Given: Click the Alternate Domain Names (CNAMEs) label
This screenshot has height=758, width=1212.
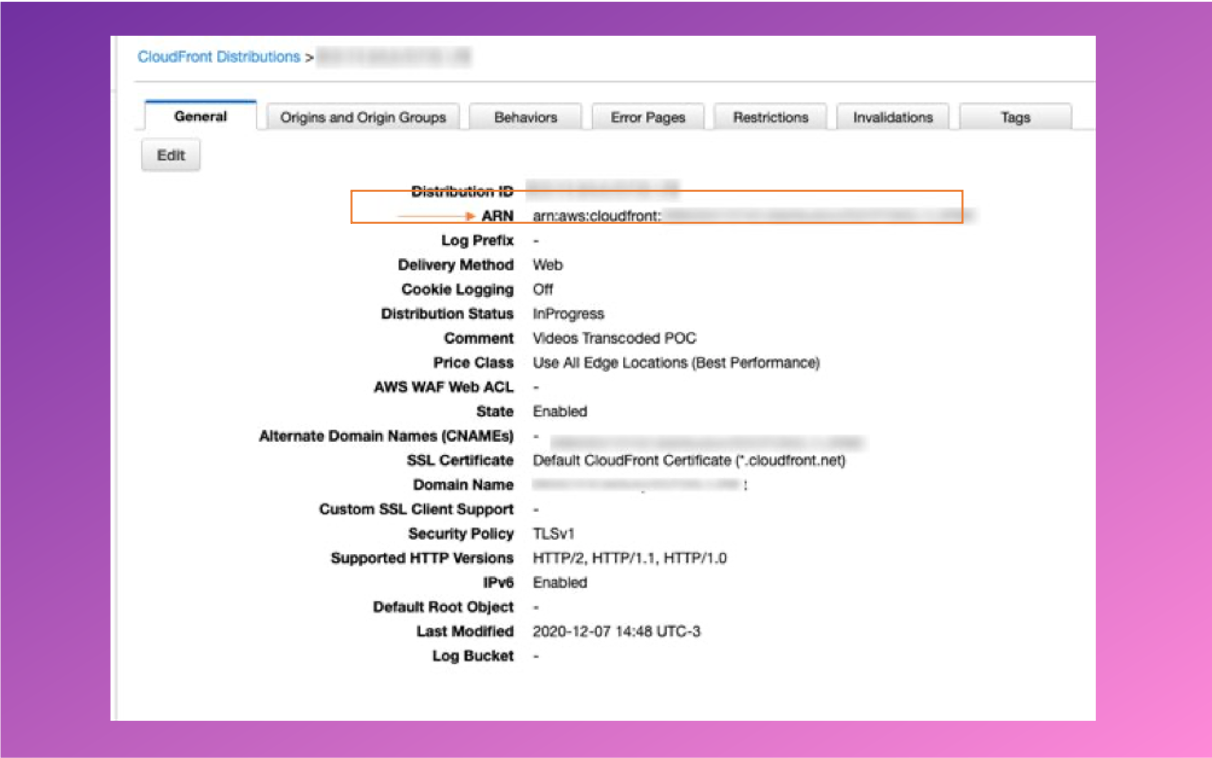Looking at the screenshot, I should (x=386, y=436).
